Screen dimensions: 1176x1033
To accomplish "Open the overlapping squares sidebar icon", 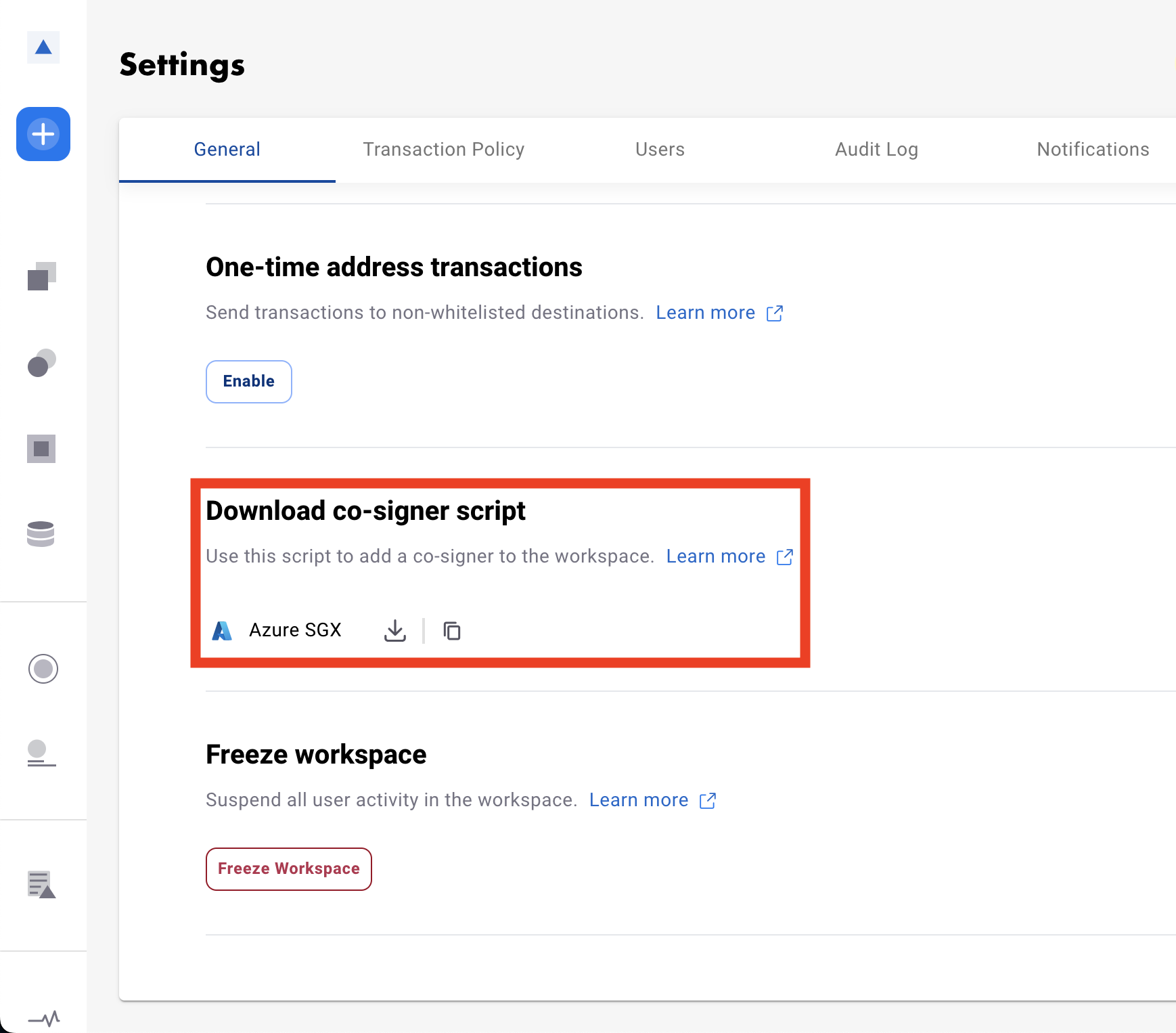I will tap(41, 276).
